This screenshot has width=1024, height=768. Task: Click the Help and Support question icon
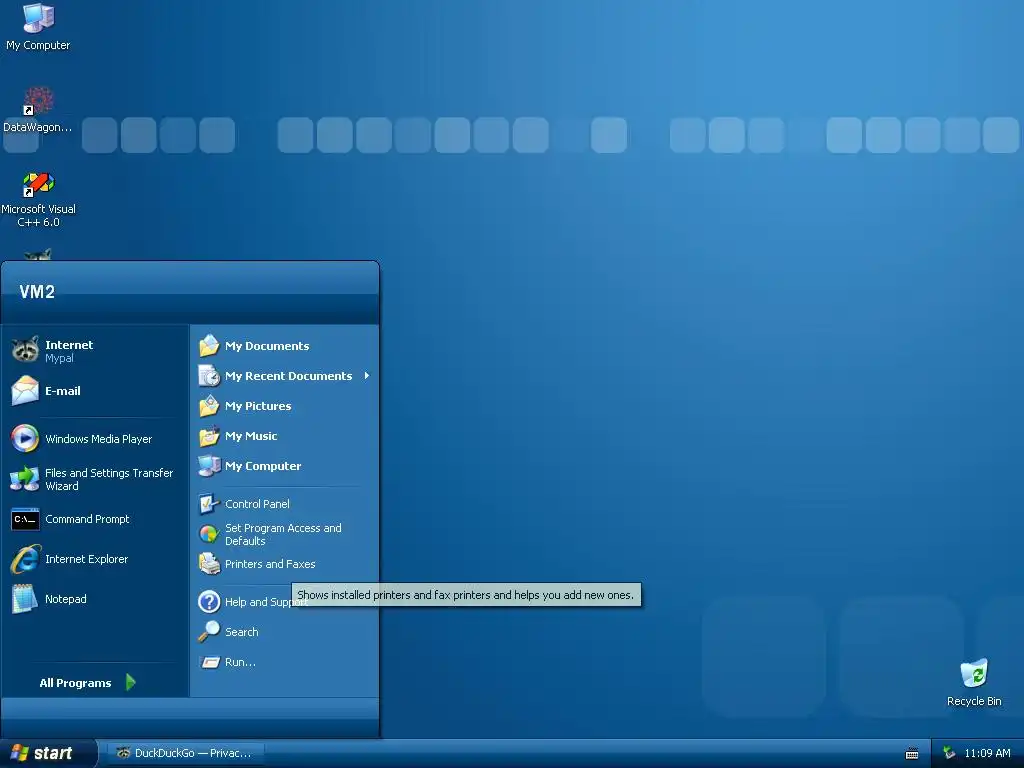tap(209, 601)
